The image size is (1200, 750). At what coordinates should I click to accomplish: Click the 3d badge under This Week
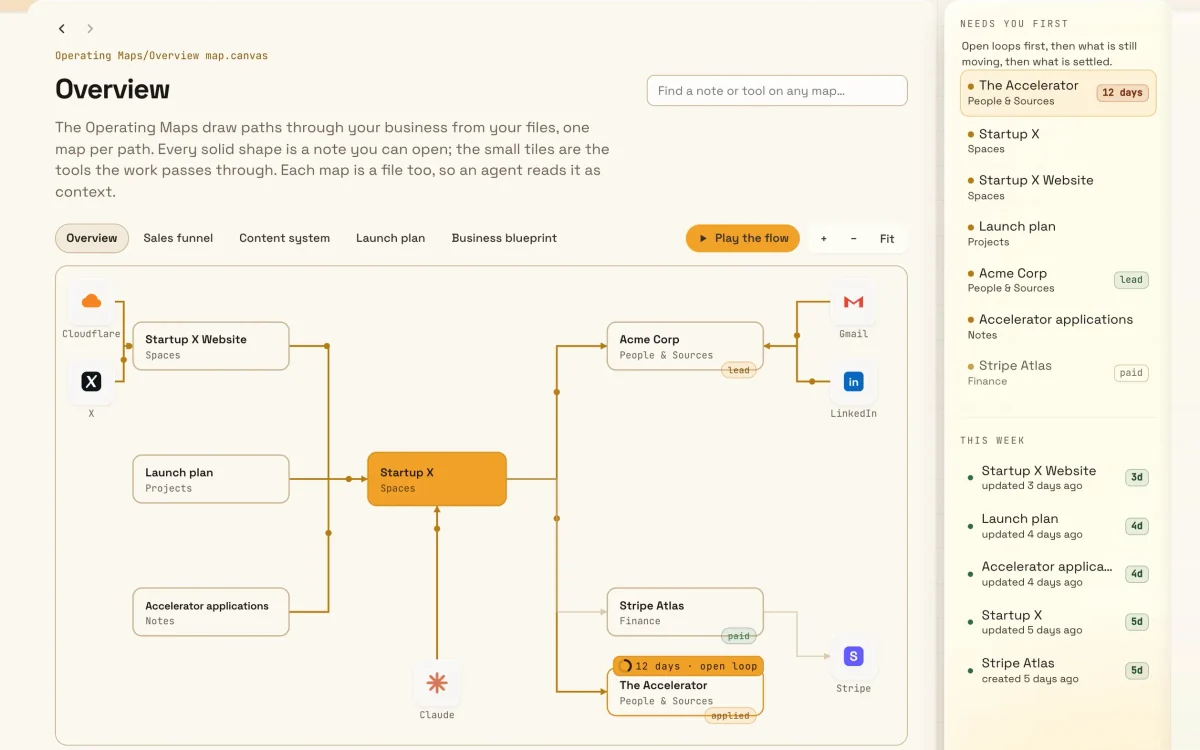tap(1137, 478)
